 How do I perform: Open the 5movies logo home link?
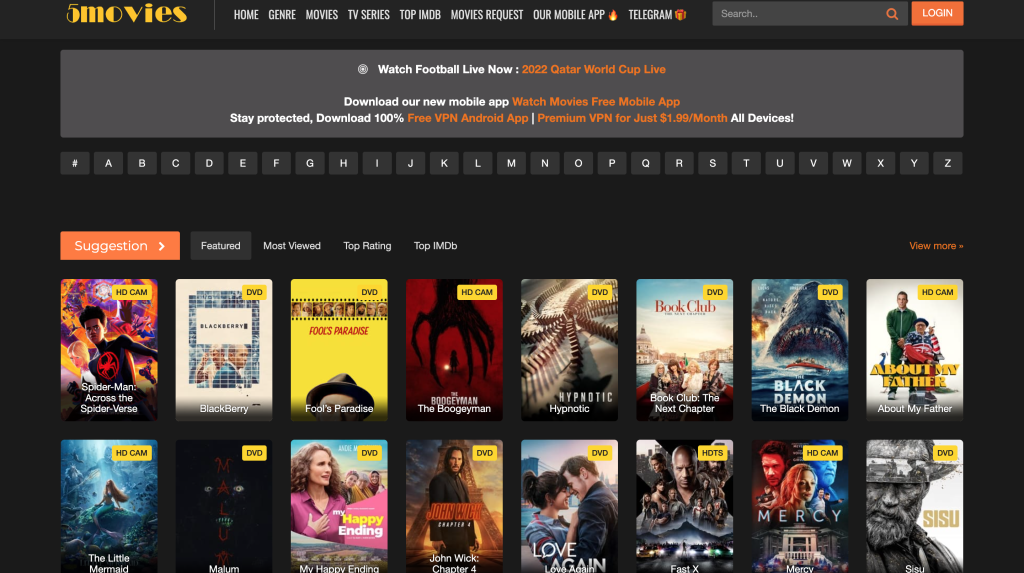point(127,13)
